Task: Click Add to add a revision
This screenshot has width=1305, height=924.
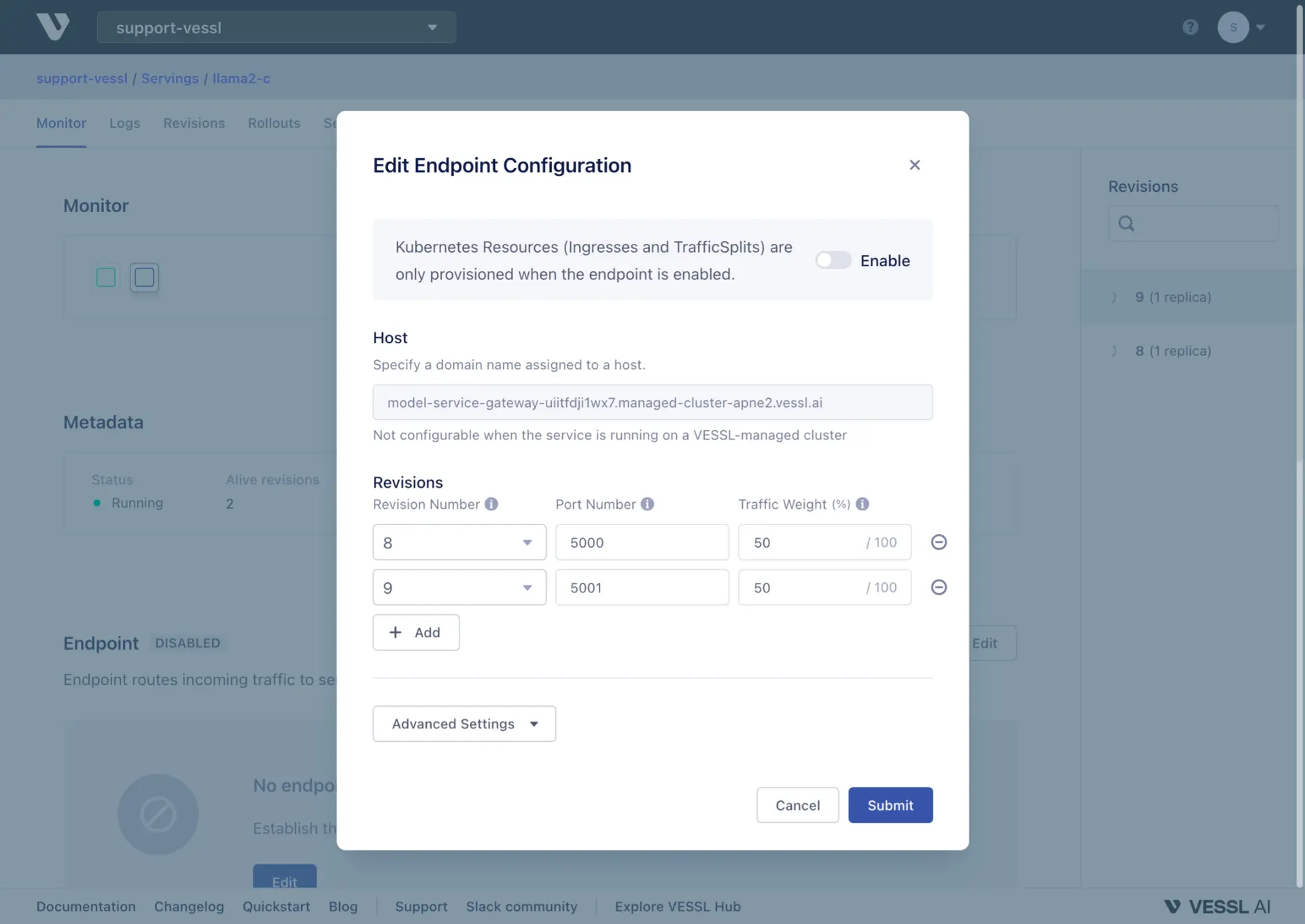Action: 416,633
